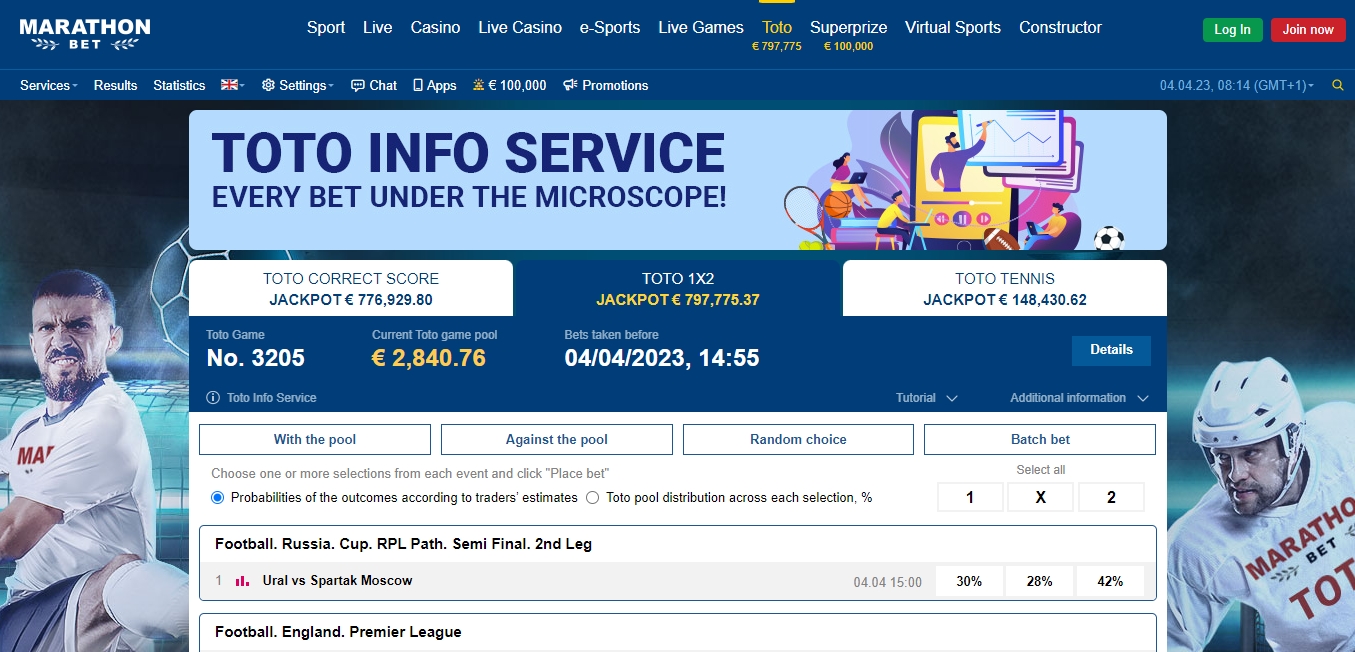
Task: Switch to the Toto 1X2 tab
Action: coord(678,288)
